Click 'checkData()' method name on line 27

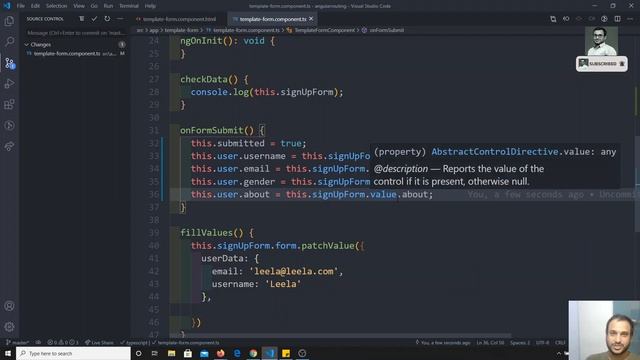[x=209, y=80]
